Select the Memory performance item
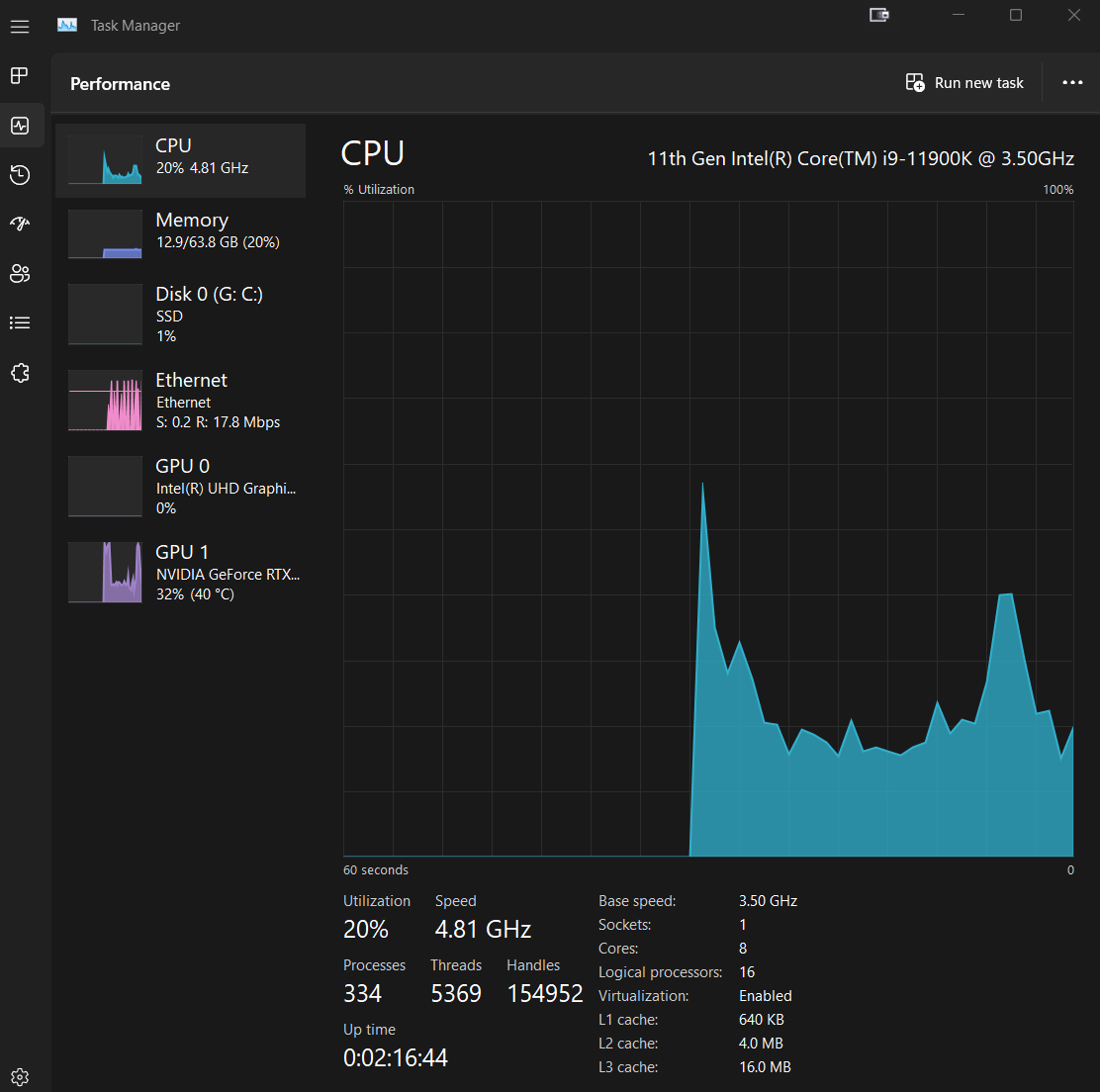The height and width of the screenshot is (1092, 1100). [x=180, y=234]
